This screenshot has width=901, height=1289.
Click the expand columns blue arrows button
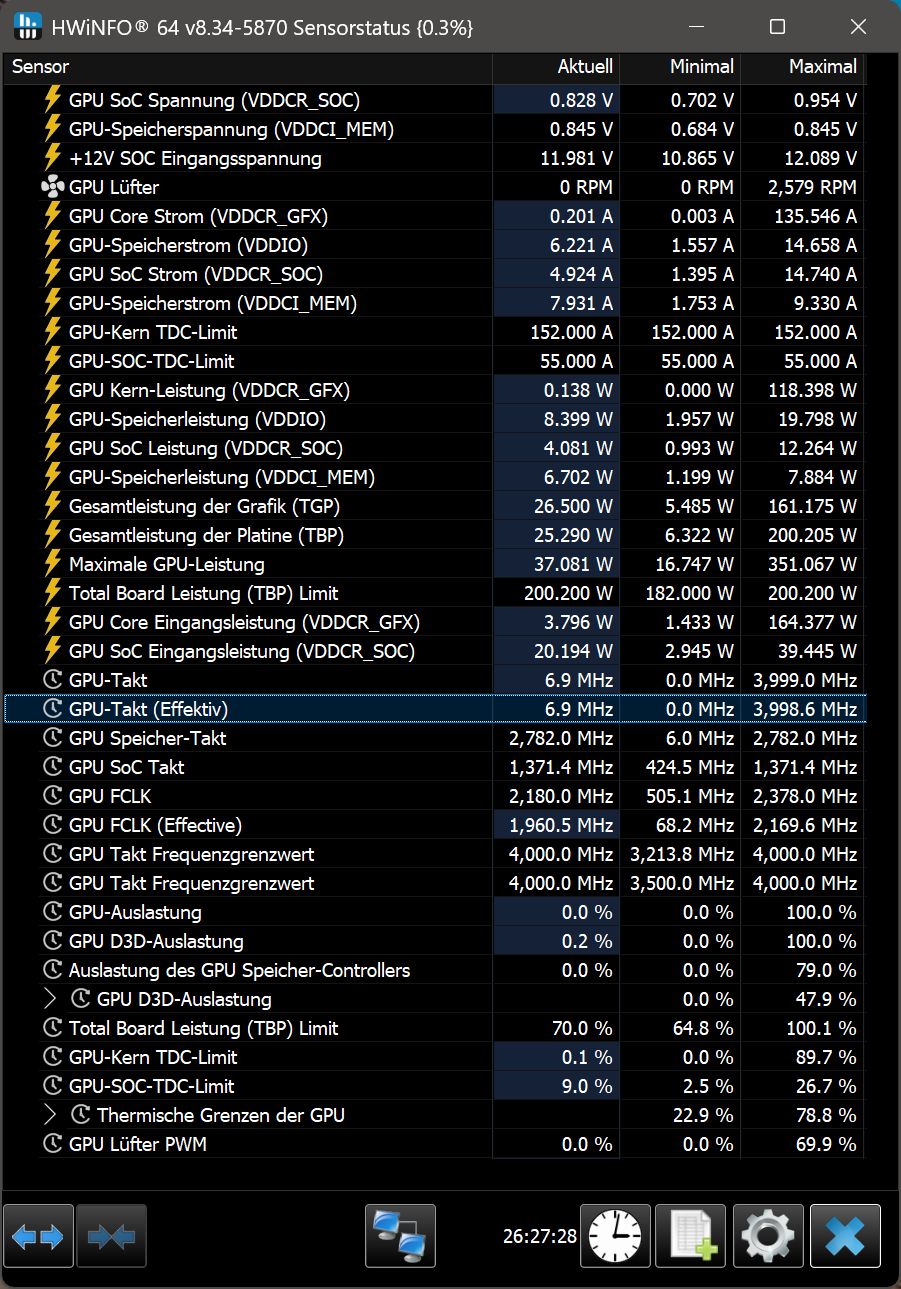pyautogui.click(x=39, y=1237)
